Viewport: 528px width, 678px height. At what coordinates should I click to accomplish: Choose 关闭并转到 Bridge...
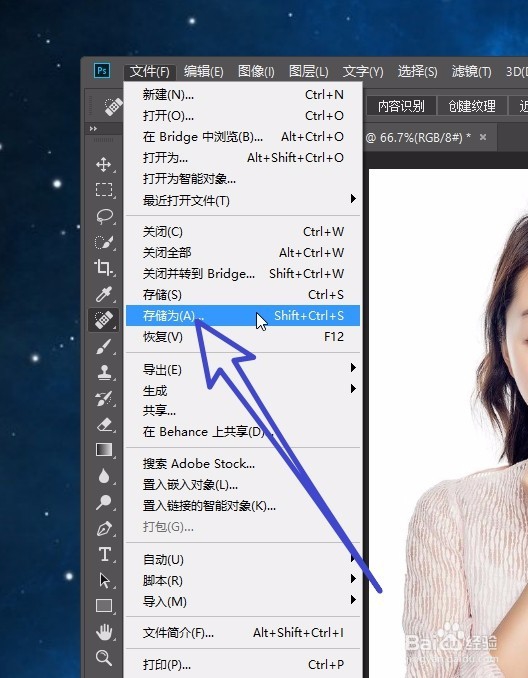243,274
